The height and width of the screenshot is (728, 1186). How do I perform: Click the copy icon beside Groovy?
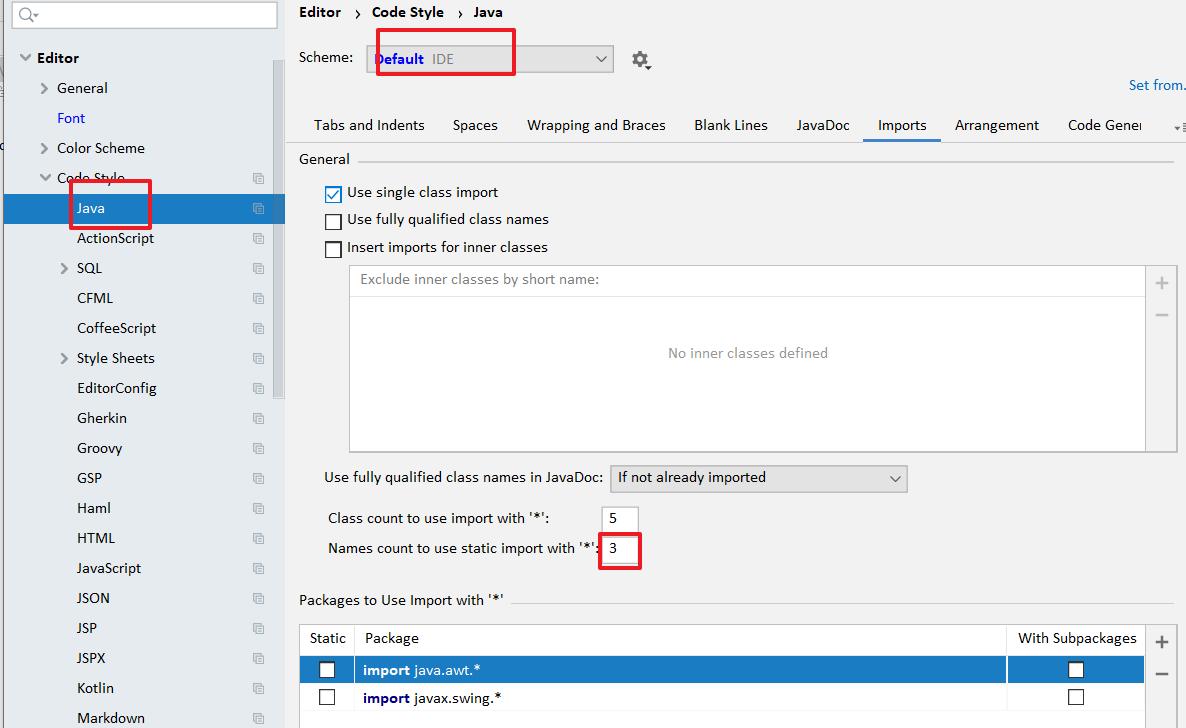[x=258, y=449]
